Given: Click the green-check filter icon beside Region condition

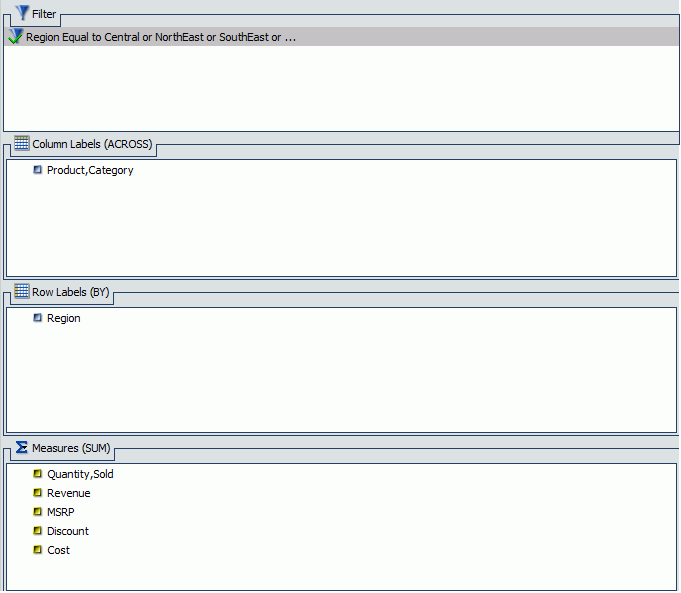Looking at the screenshot, I should click(x=15, y=36).
